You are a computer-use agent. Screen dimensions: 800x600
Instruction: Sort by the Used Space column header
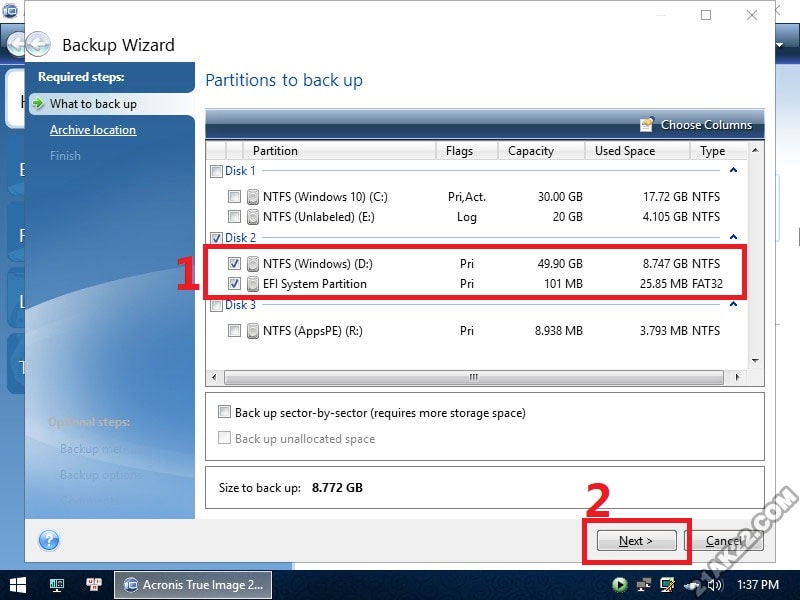[637, 151]
